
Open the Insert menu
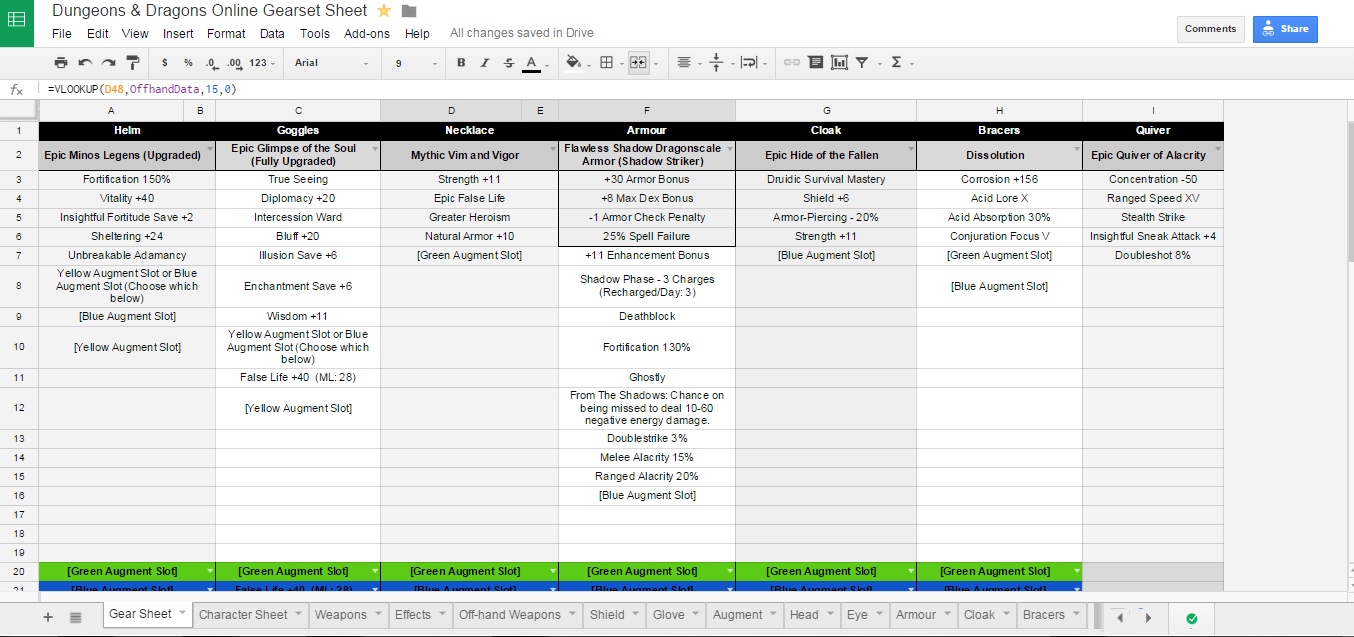(178, 33)
